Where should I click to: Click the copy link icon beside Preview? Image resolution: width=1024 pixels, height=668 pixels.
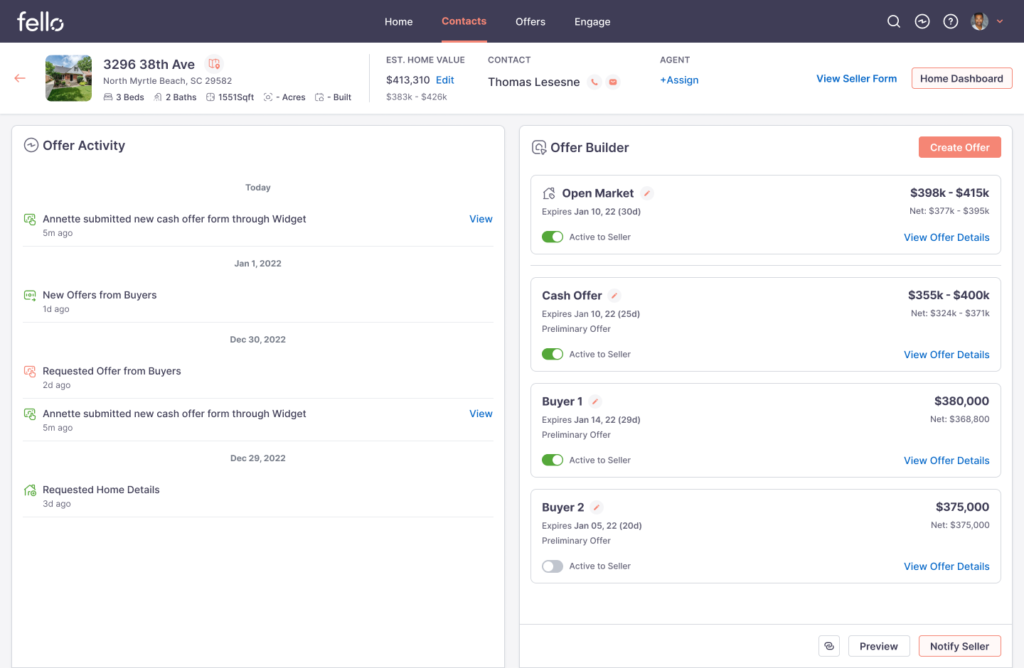[828, 646]
